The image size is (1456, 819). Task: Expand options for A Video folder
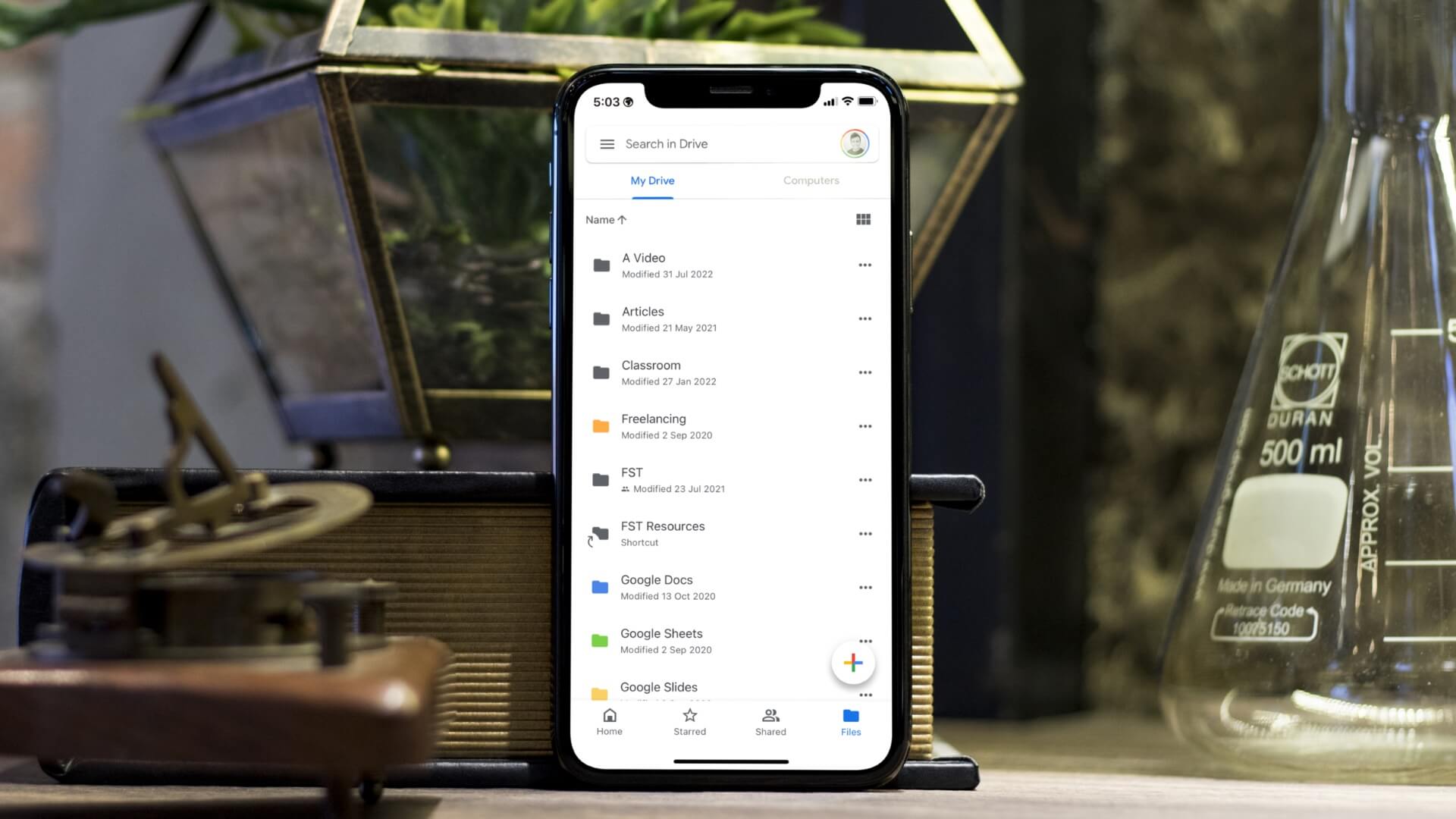point(864,265)
